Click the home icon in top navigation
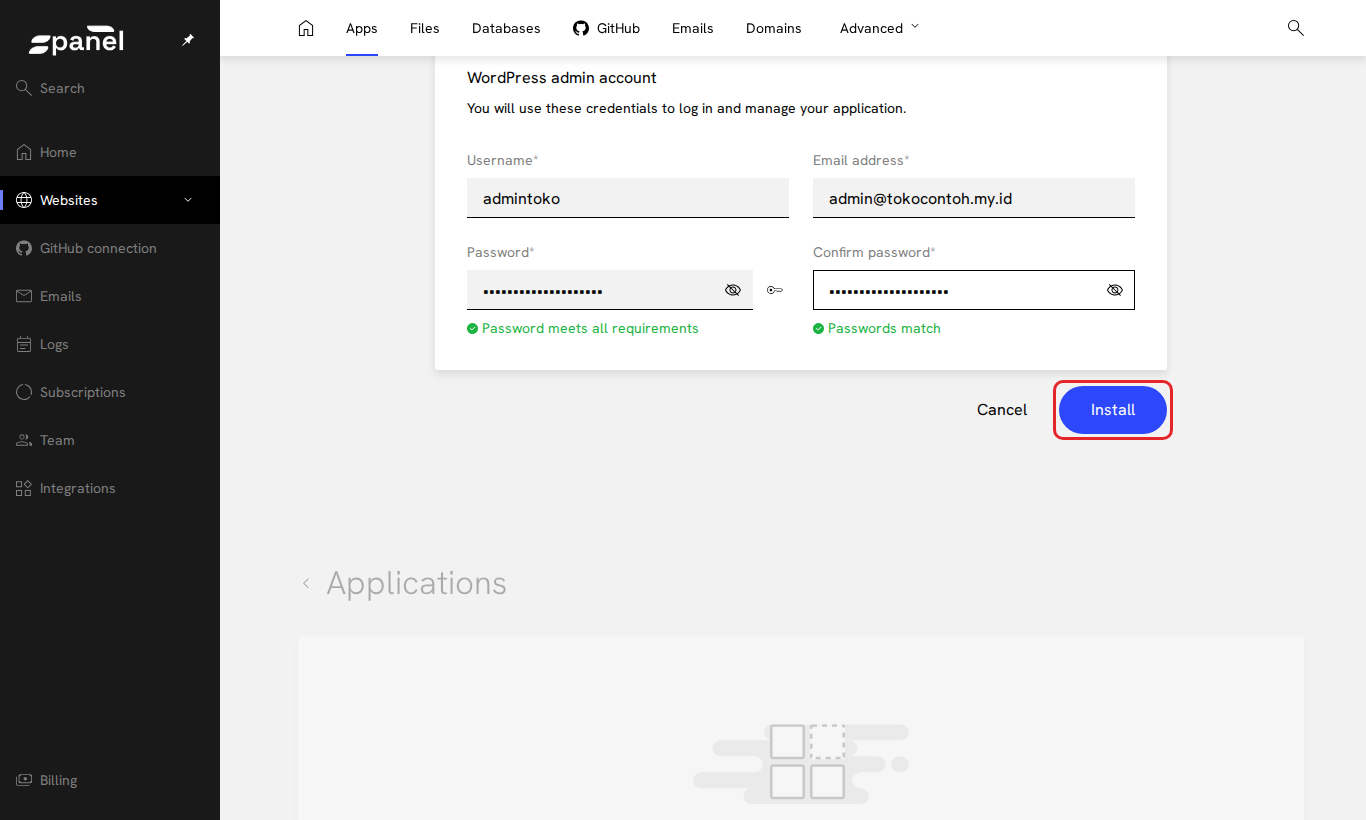 306,28
